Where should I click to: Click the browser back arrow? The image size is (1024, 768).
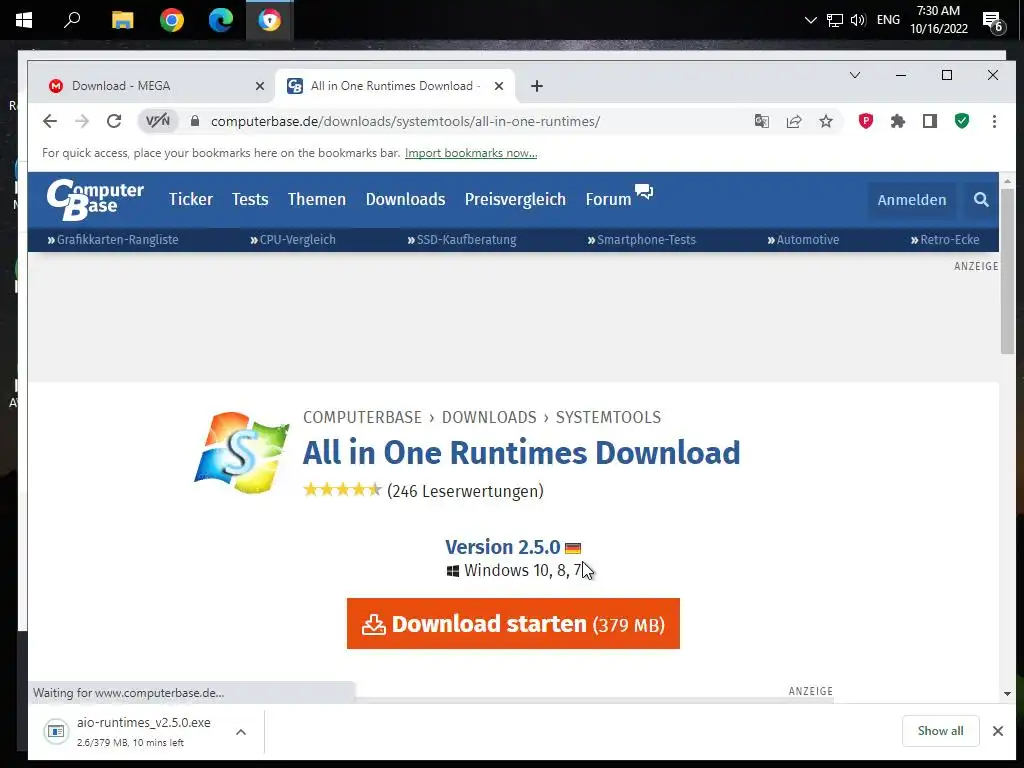[50, 121]
